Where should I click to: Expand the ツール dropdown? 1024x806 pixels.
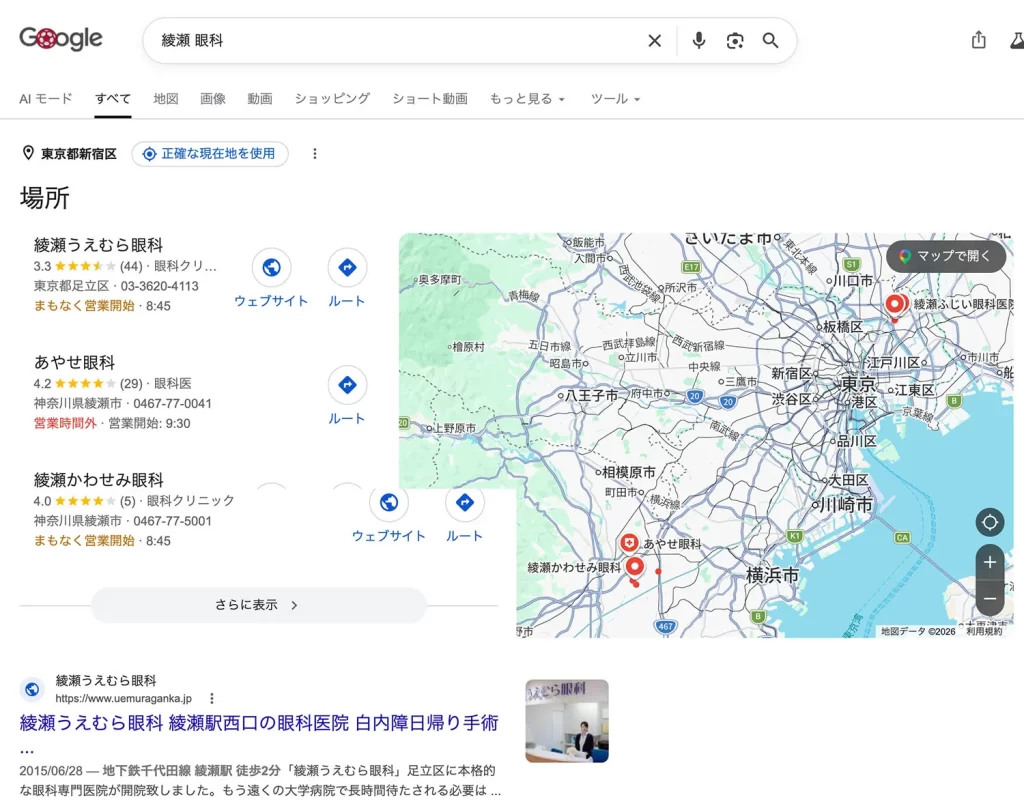click(x=615, y=99)
